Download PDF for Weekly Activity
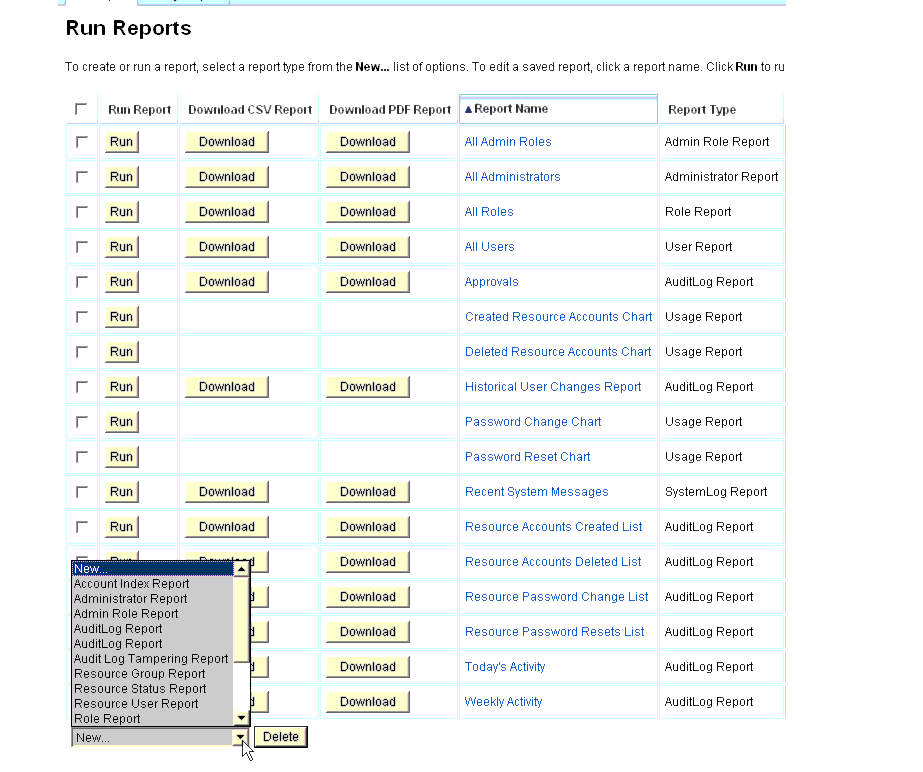Viewport: 923px width, 772px height. (368, 701)
